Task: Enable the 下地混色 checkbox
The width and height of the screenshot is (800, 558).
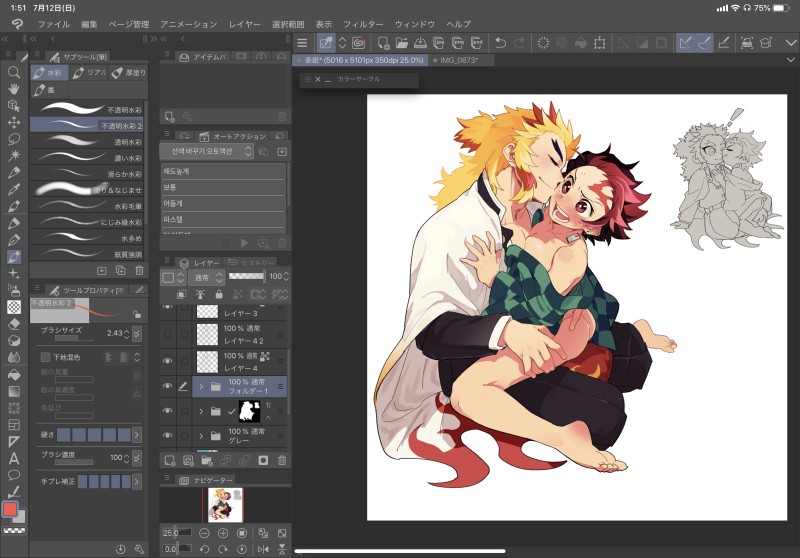Action: (46, 356)
